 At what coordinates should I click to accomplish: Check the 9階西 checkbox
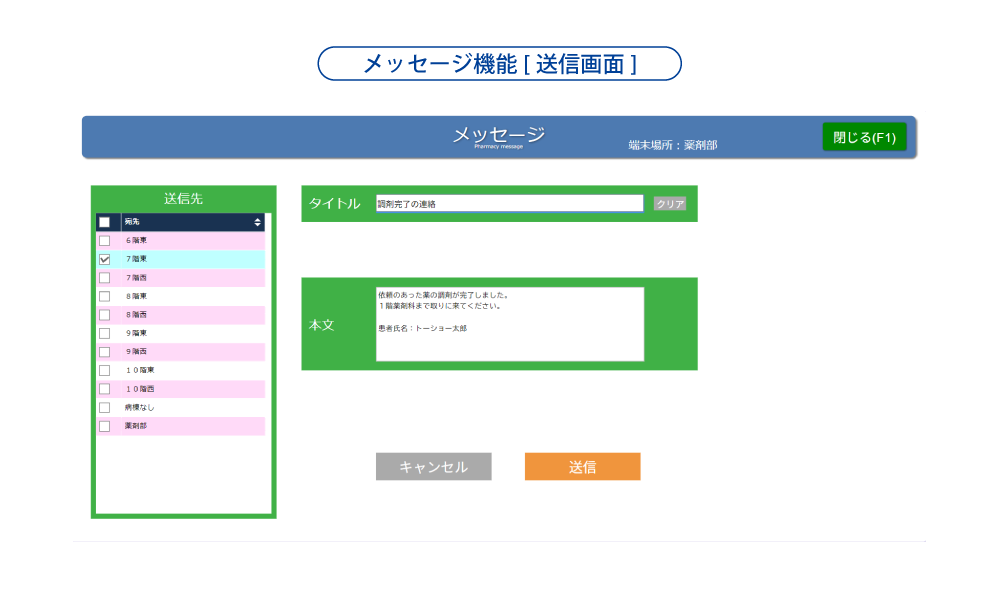tap(105, 351)
